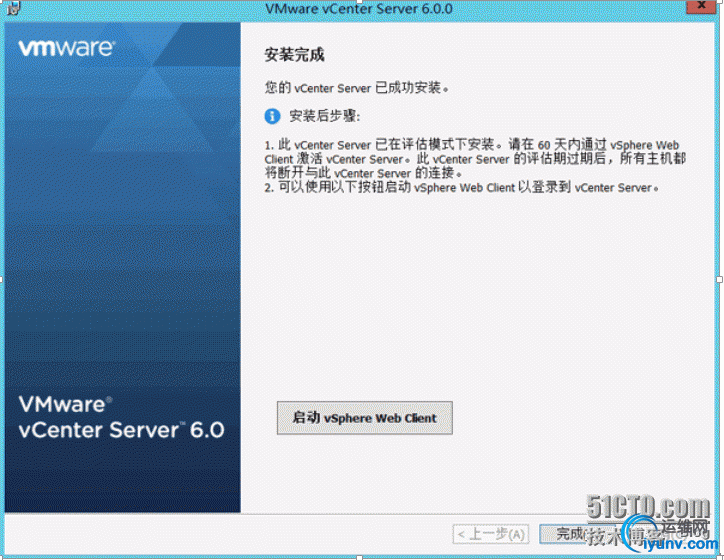Click the blue info icon beside 安装后步骤
This screenshot has width=724, height=560.
272,116
